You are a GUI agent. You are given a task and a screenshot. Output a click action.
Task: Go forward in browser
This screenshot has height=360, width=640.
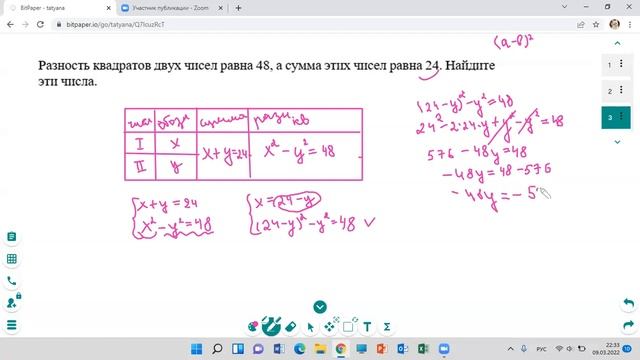(x=25, y=24)
